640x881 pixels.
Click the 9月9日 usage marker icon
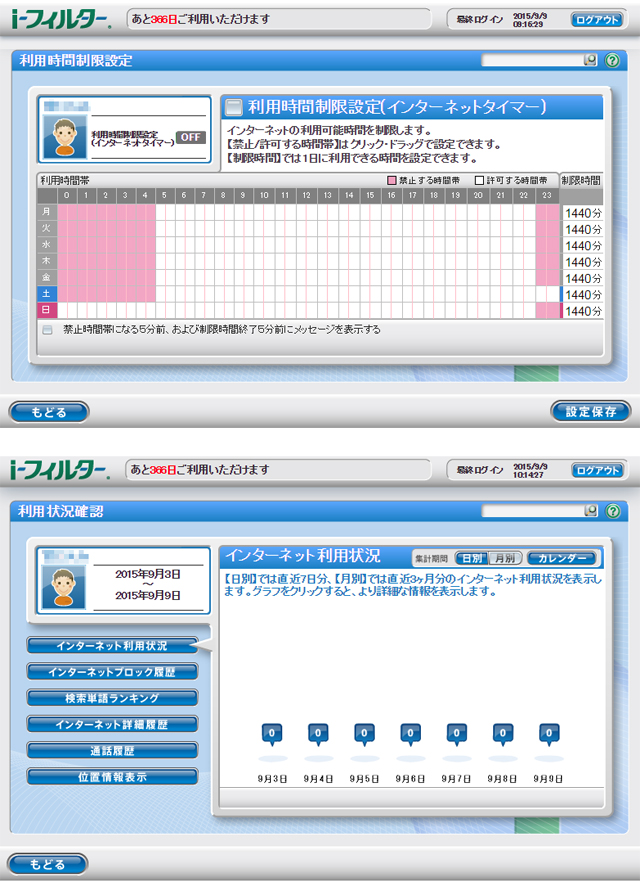tap(549, 734)
